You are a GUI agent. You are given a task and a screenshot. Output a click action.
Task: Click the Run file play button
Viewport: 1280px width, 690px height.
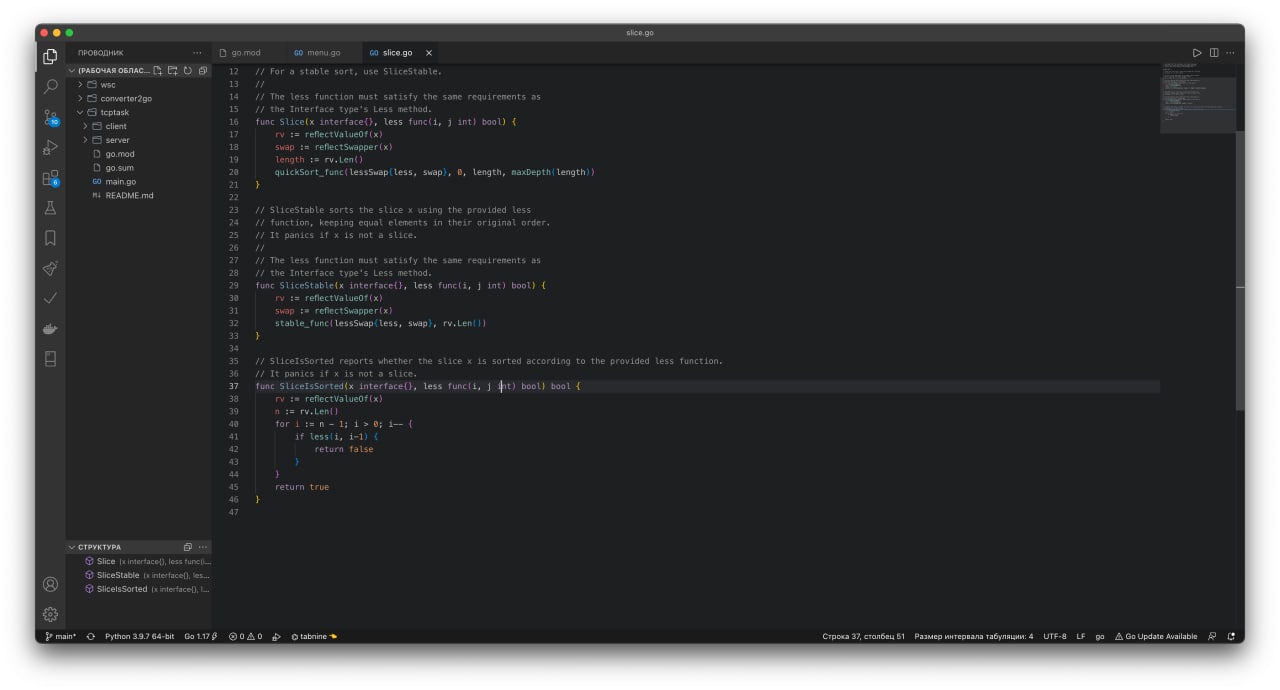(1196, 53)
